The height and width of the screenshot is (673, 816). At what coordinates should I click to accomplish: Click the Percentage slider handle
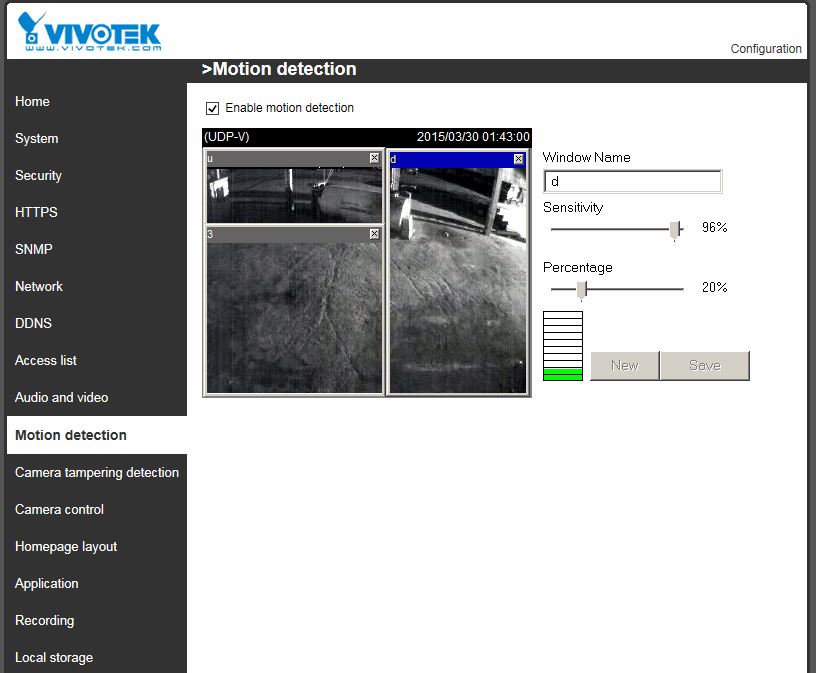coord(581,289)
